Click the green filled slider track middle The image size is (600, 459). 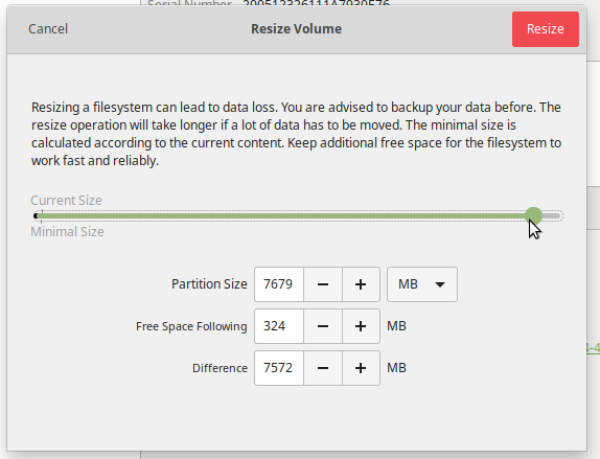[x=285, y=215]
